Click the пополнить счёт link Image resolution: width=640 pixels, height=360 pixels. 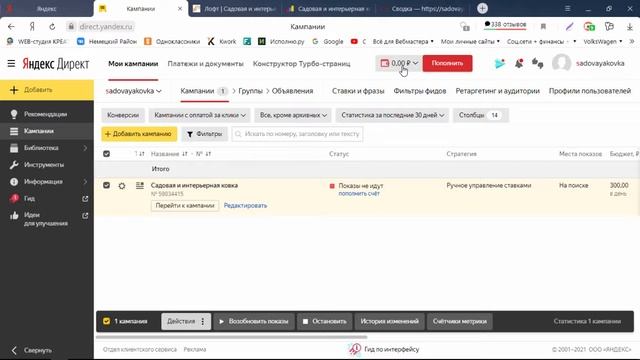359,193
